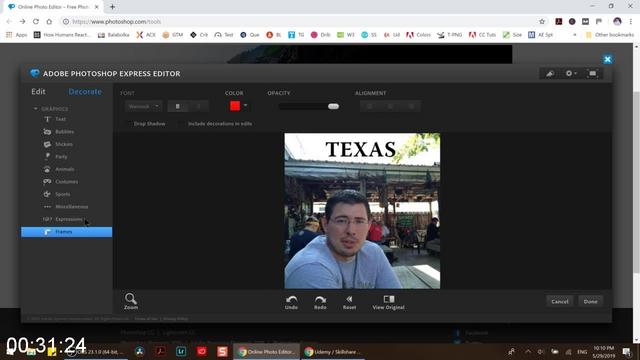This screenshot has width=640, height=360.
Task: Click the TEXAS text on the photo
Action: point(361,149)
